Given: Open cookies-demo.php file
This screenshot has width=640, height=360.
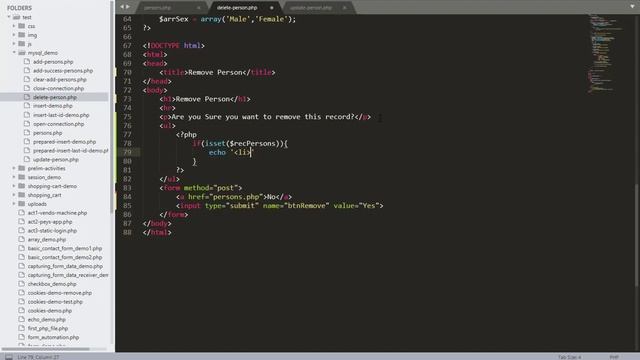Looking at the screenshot, I should [50, 311].
